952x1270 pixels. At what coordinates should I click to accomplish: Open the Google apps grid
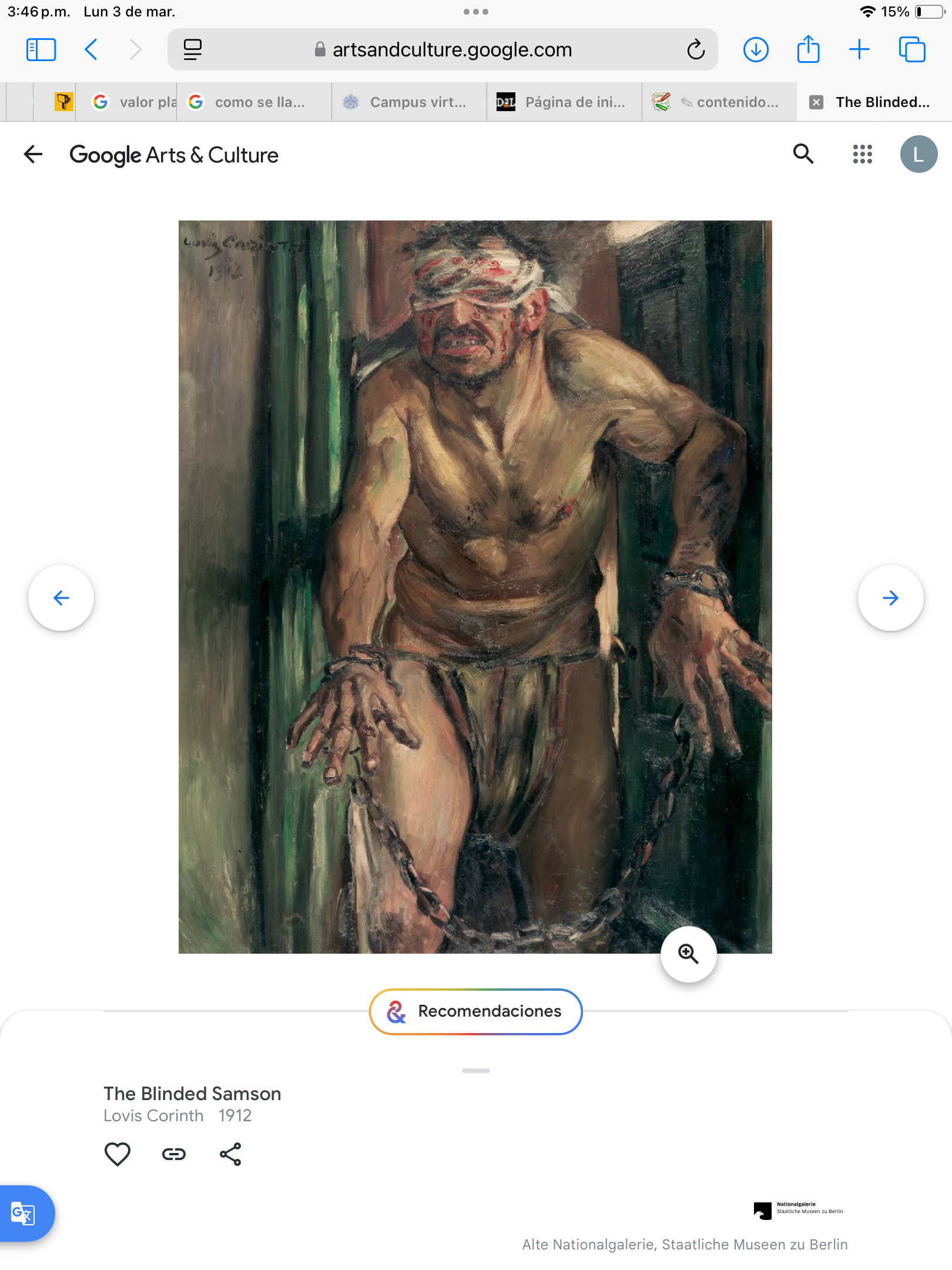[862, 154]
